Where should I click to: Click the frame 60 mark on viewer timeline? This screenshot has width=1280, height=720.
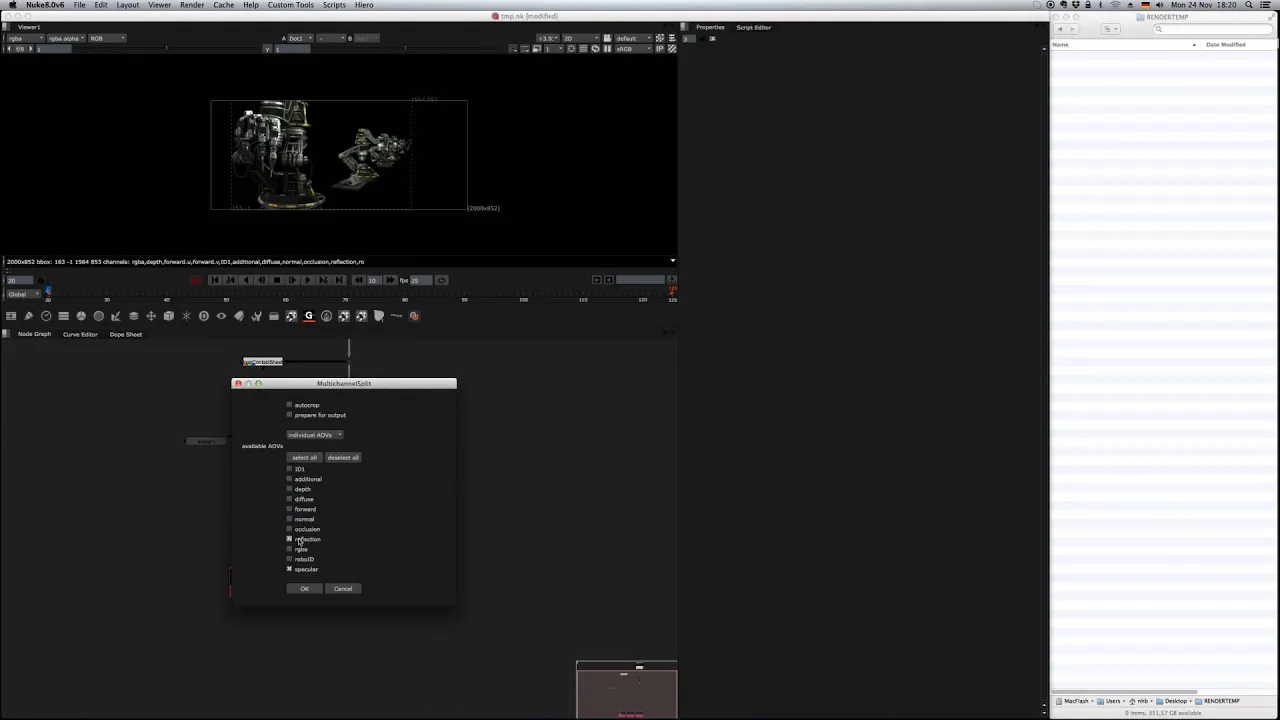285,298
